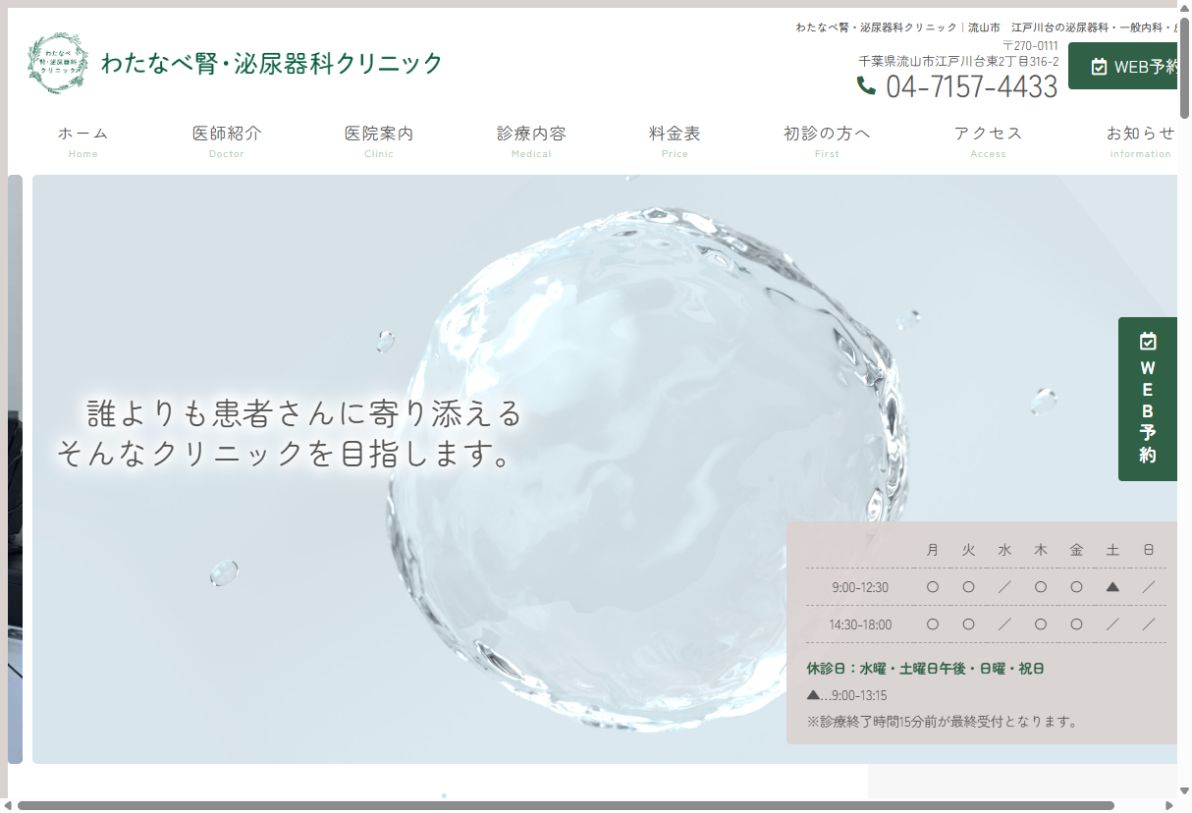Image resolution: width=1192 pixels, height=813 pixels.
Task: Open the お知らせ Information menu item
Action: coord(1140,141)
